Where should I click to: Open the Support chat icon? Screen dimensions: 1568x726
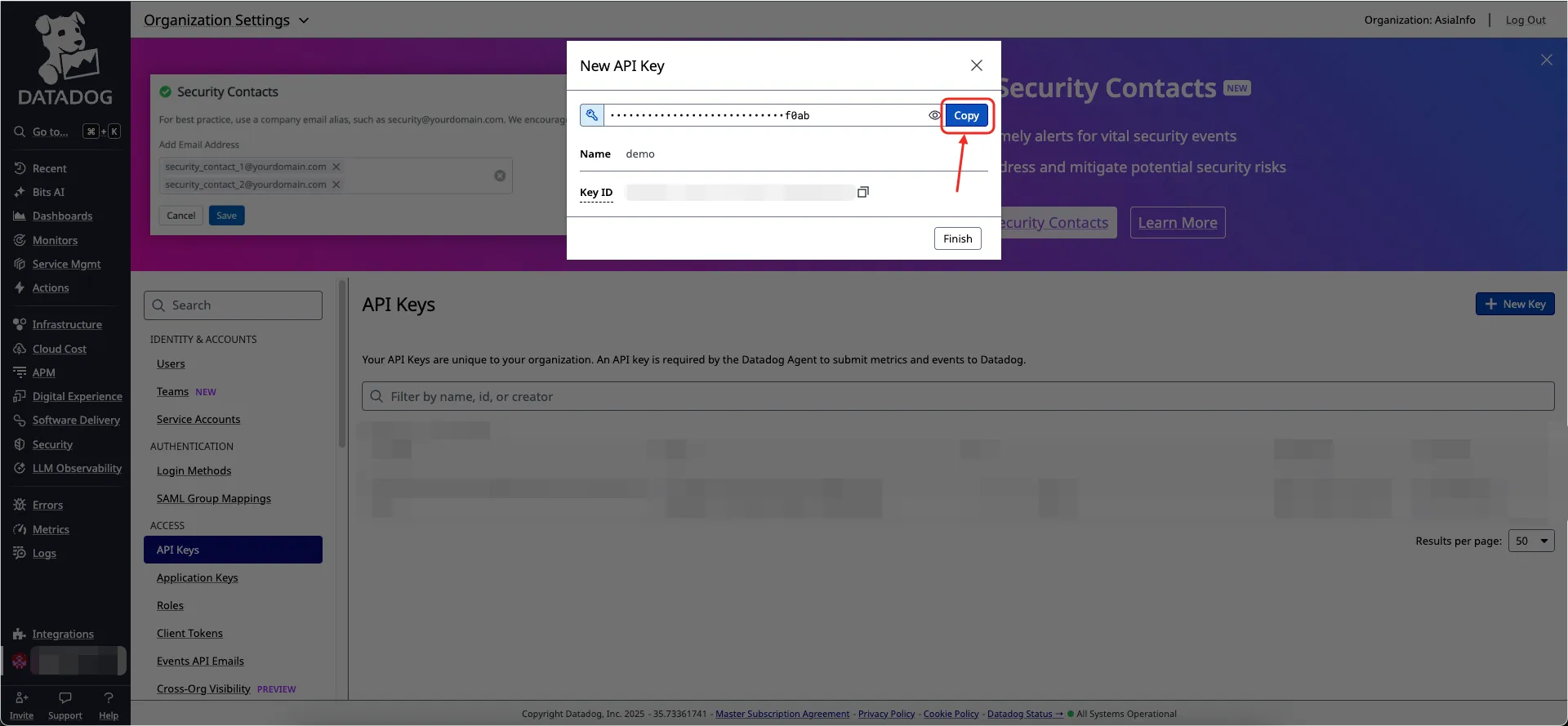pos(65,698)
